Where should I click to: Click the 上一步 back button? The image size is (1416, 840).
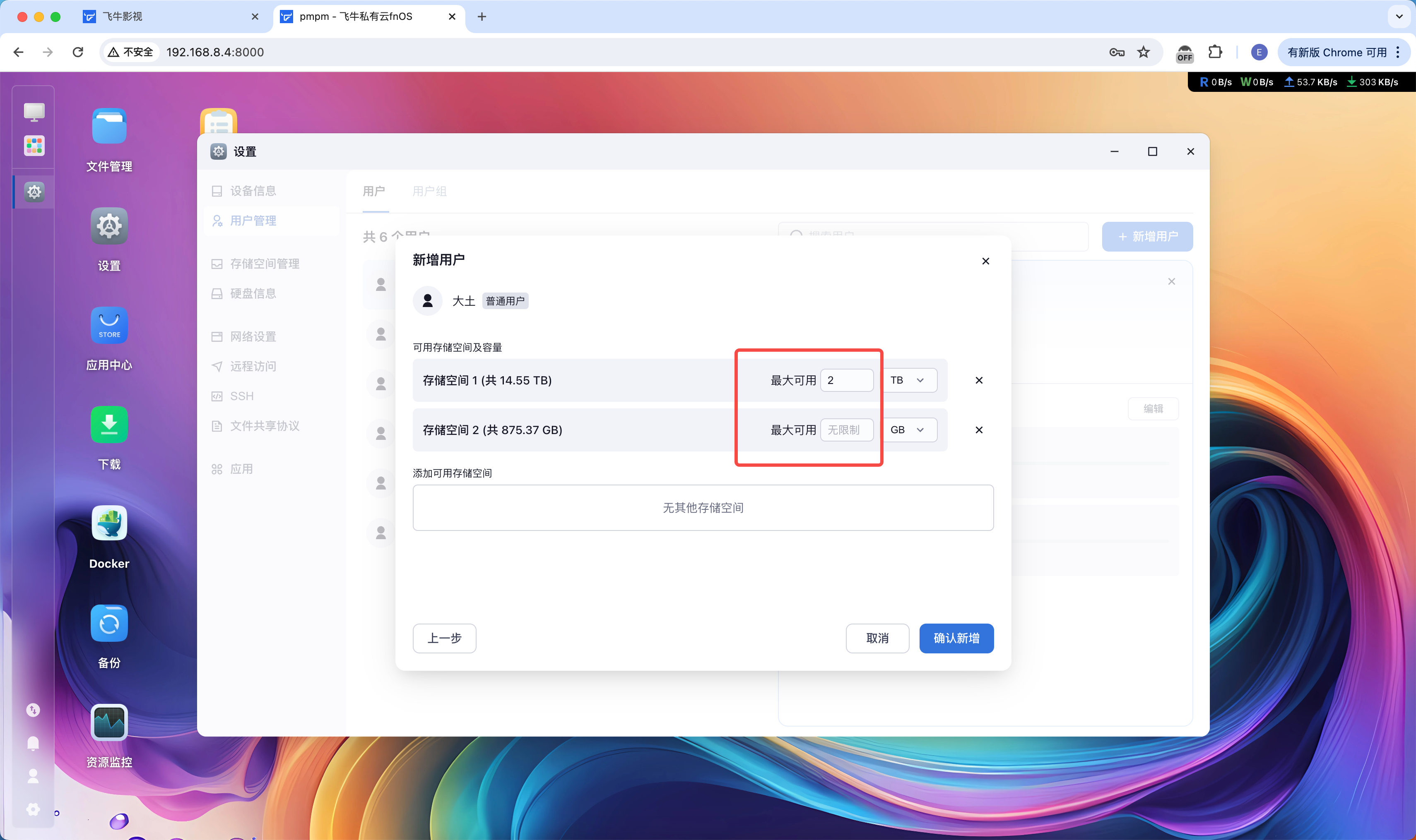click(444, 638)
